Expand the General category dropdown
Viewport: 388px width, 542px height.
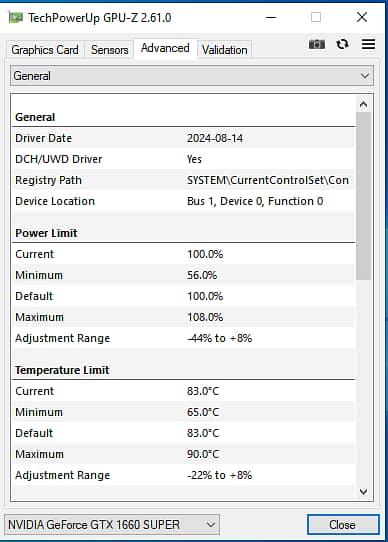[192, 76]
